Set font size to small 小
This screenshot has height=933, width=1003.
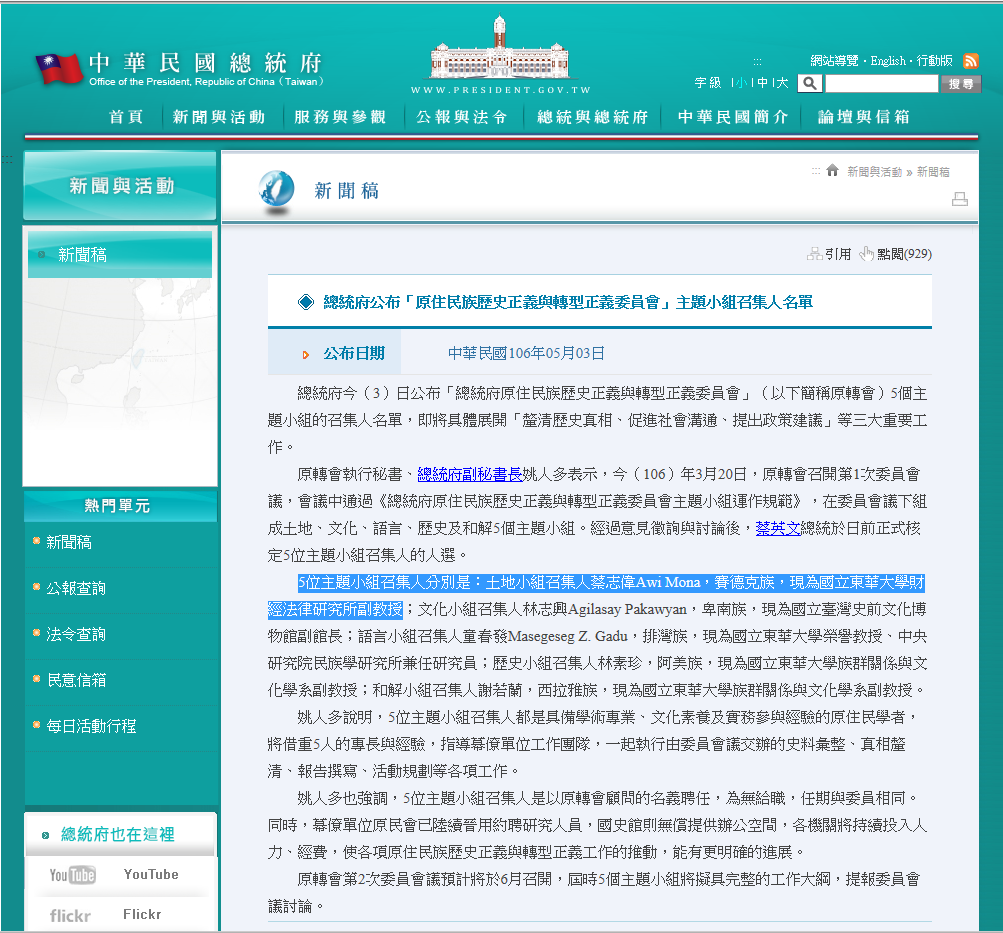[741, 82]
